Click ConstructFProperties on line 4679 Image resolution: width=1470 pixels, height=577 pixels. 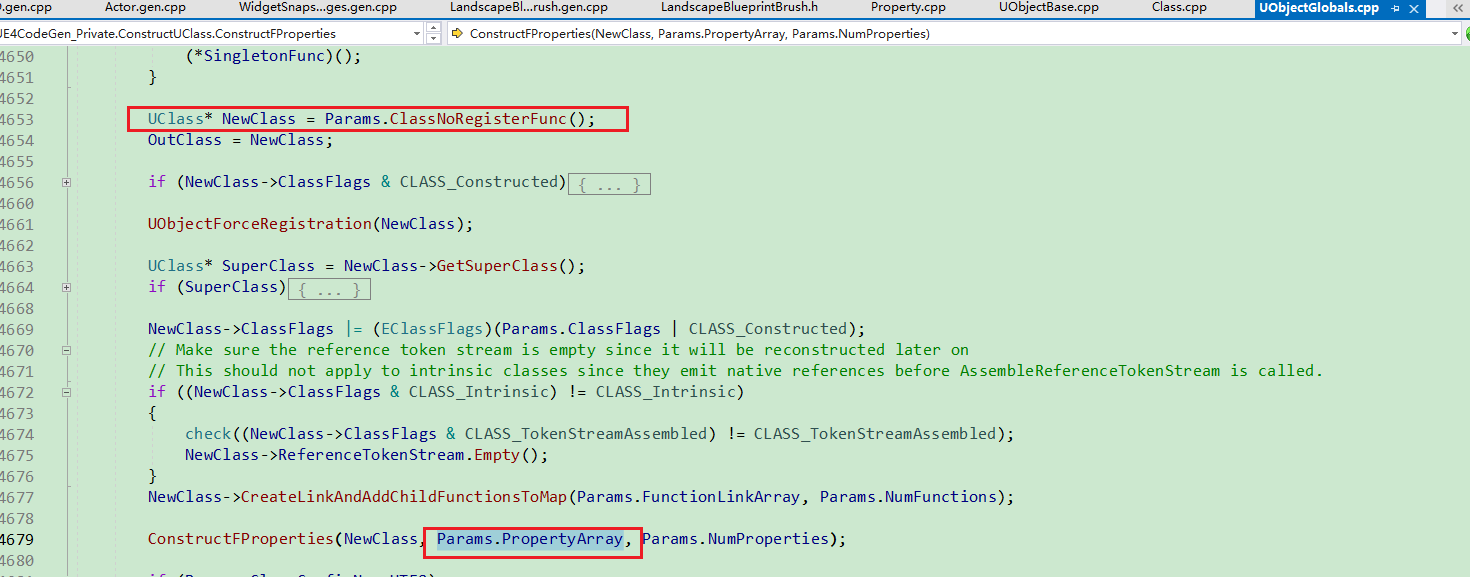(241, 539)
